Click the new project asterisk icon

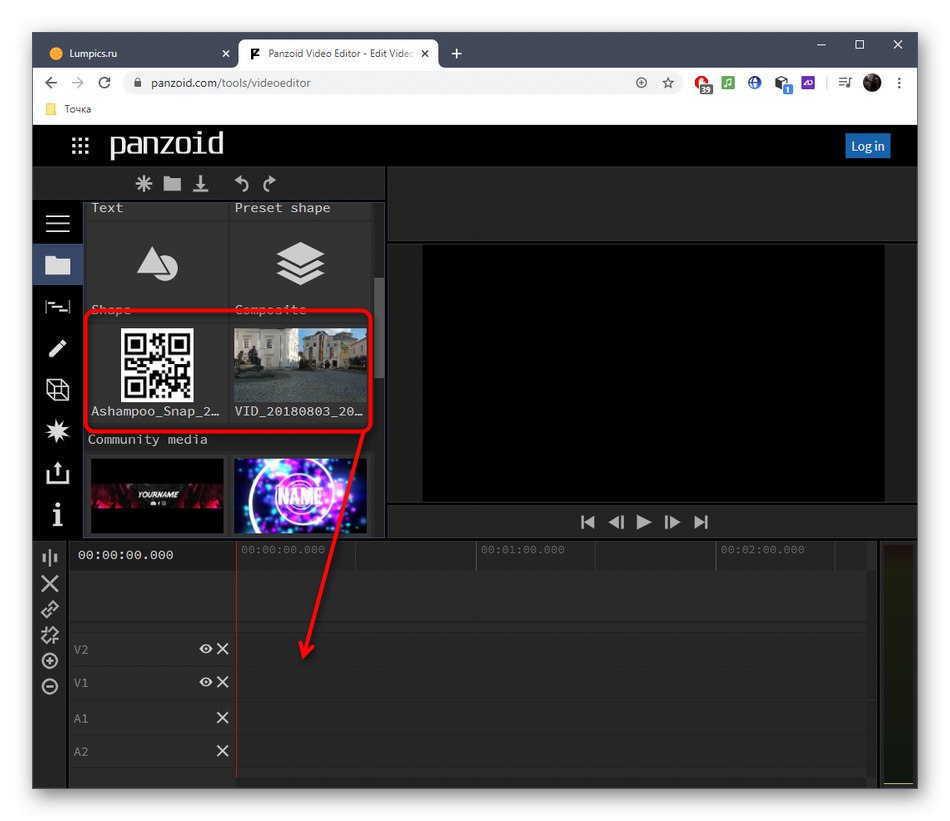pyautogui.click(x=144, y=184)
